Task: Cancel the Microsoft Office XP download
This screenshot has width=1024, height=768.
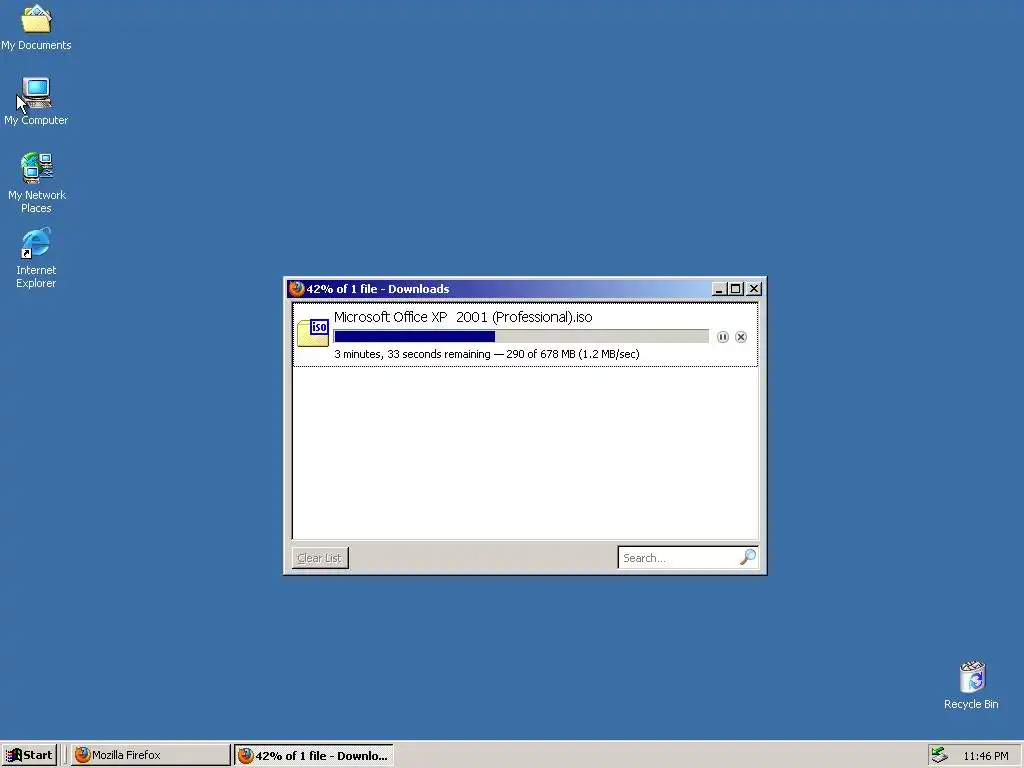Action: pos(741,337)
